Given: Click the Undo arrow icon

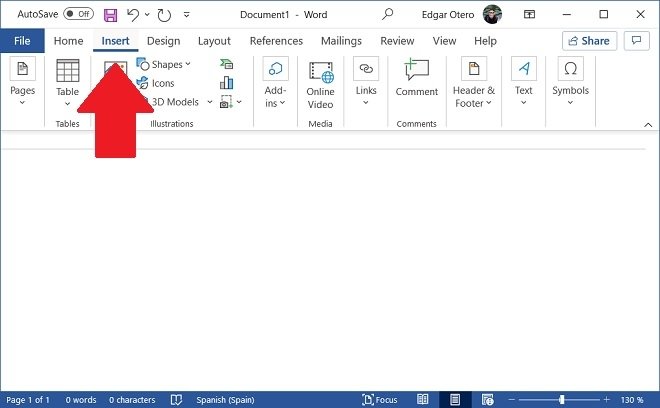Looking at the screenshot, I should coord(133,15).
